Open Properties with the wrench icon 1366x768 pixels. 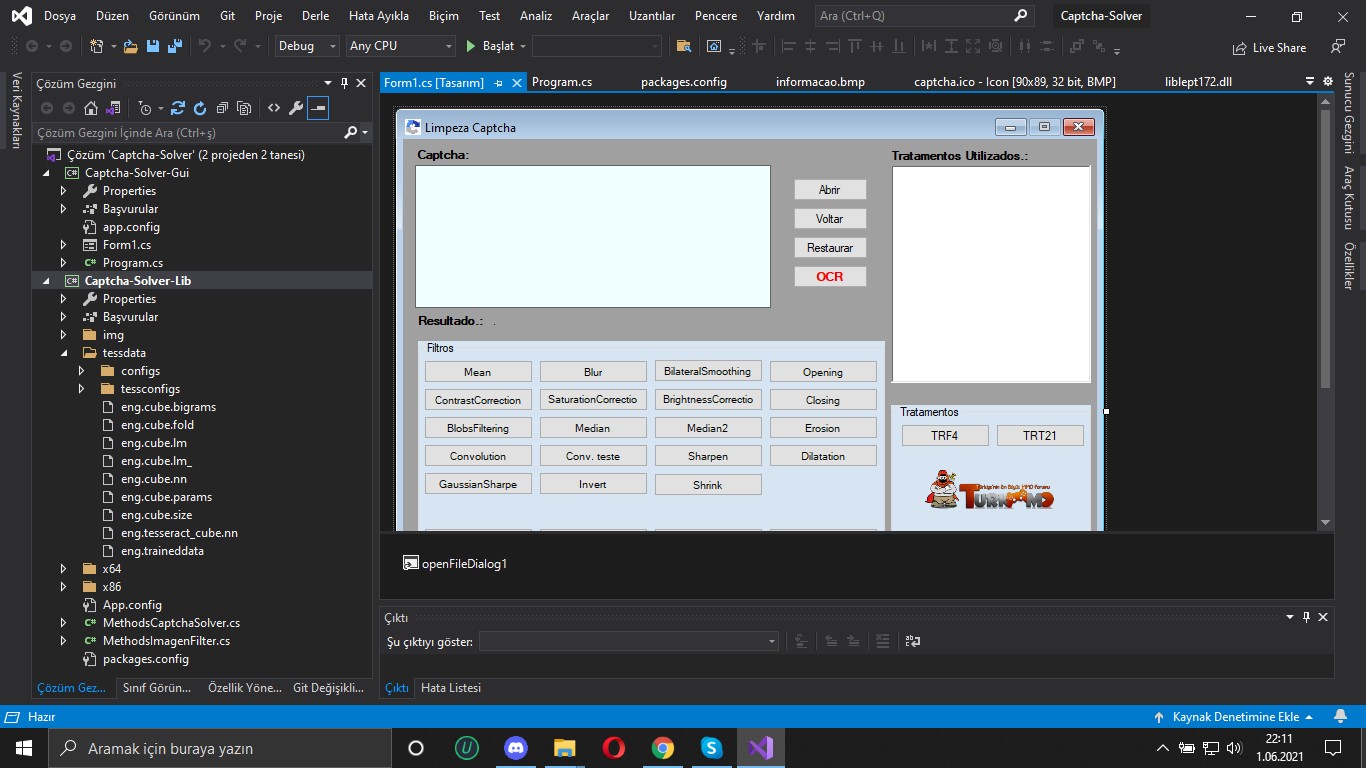tap(295, 108)
